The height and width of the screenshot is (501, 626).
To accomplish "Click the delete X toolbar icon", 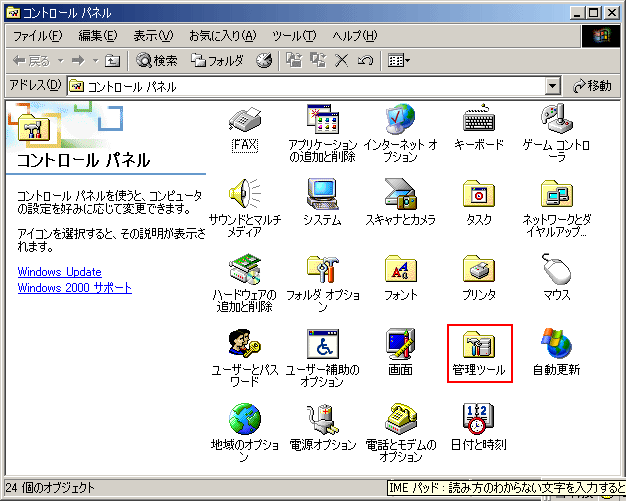I will click(341, 61).
